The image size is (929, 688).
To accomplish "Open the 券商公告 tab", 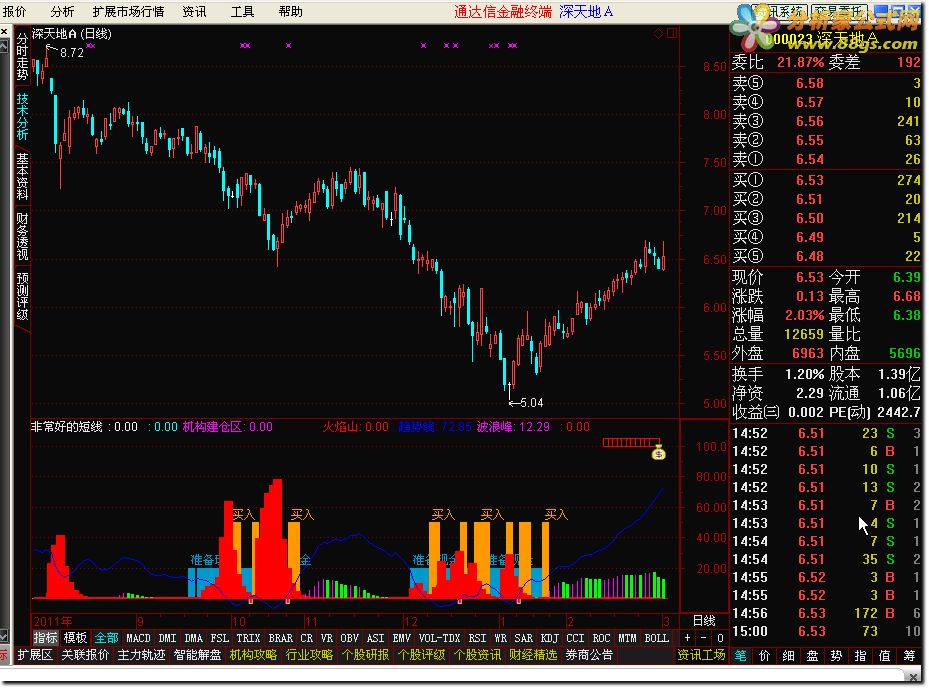I will point(590,655).
